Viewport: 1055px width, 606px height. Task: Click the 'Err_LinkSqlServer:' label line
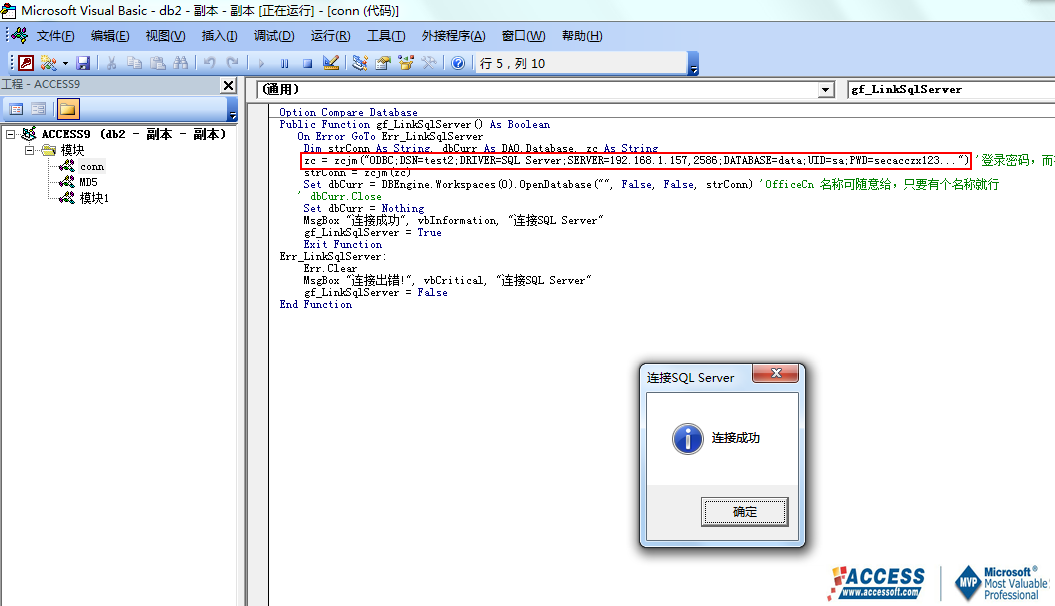tap(333, 256)
